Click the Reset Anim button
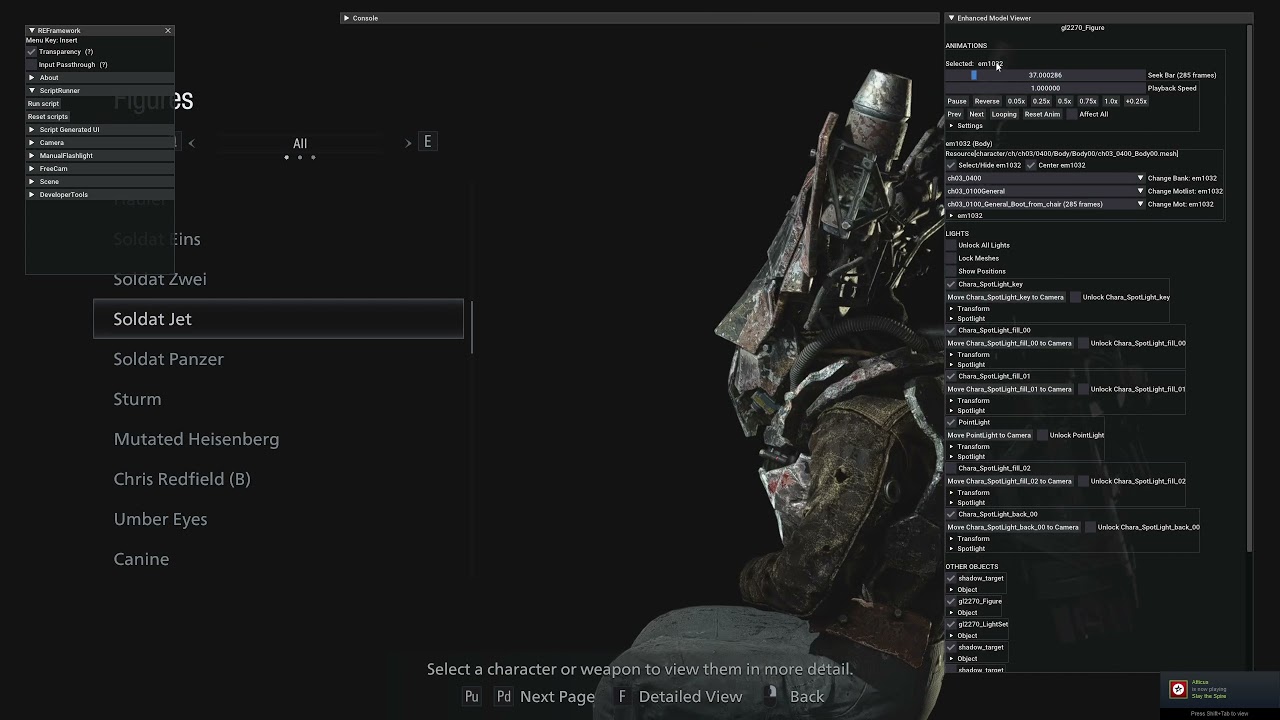The image size is (1280, 720). click(x=1042, y=114)
